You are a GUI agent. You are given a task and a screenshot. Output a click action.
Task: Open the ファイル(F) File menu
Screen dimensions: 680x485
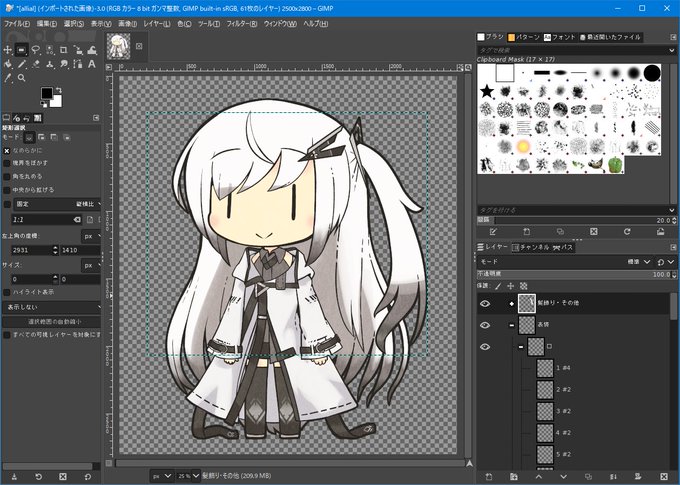point(16,23)
